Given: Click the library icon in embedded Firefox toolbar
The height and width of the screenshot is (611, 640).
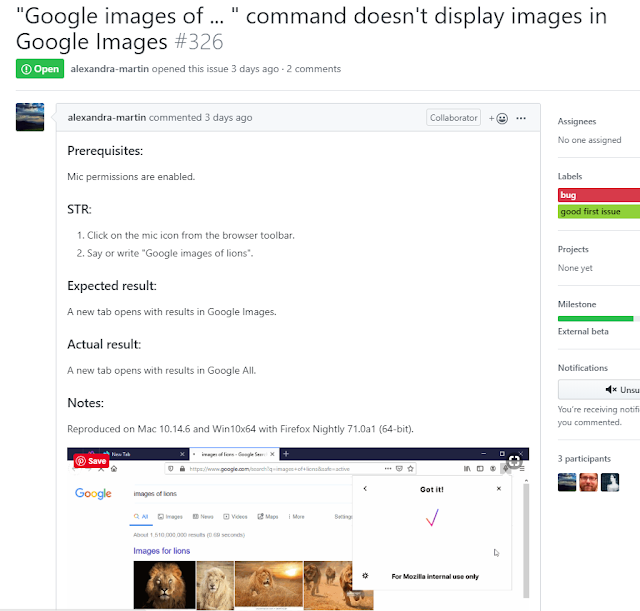Looking at the screenshot, I should pyautogui.click(x=467, y=469).
